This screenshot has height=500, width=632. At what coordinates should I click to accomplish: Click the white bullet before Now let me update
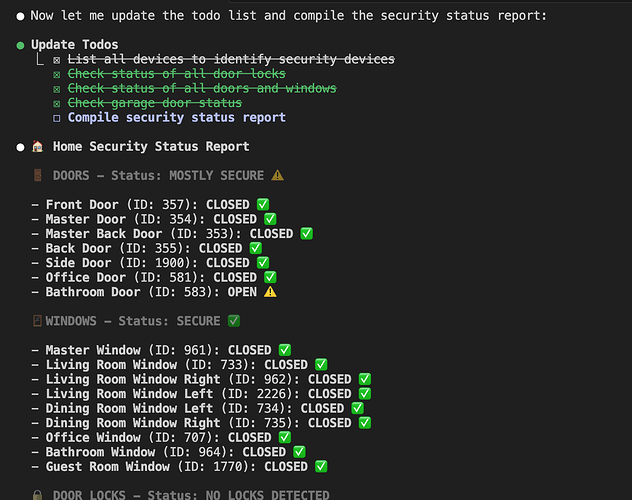coord(20,16)
